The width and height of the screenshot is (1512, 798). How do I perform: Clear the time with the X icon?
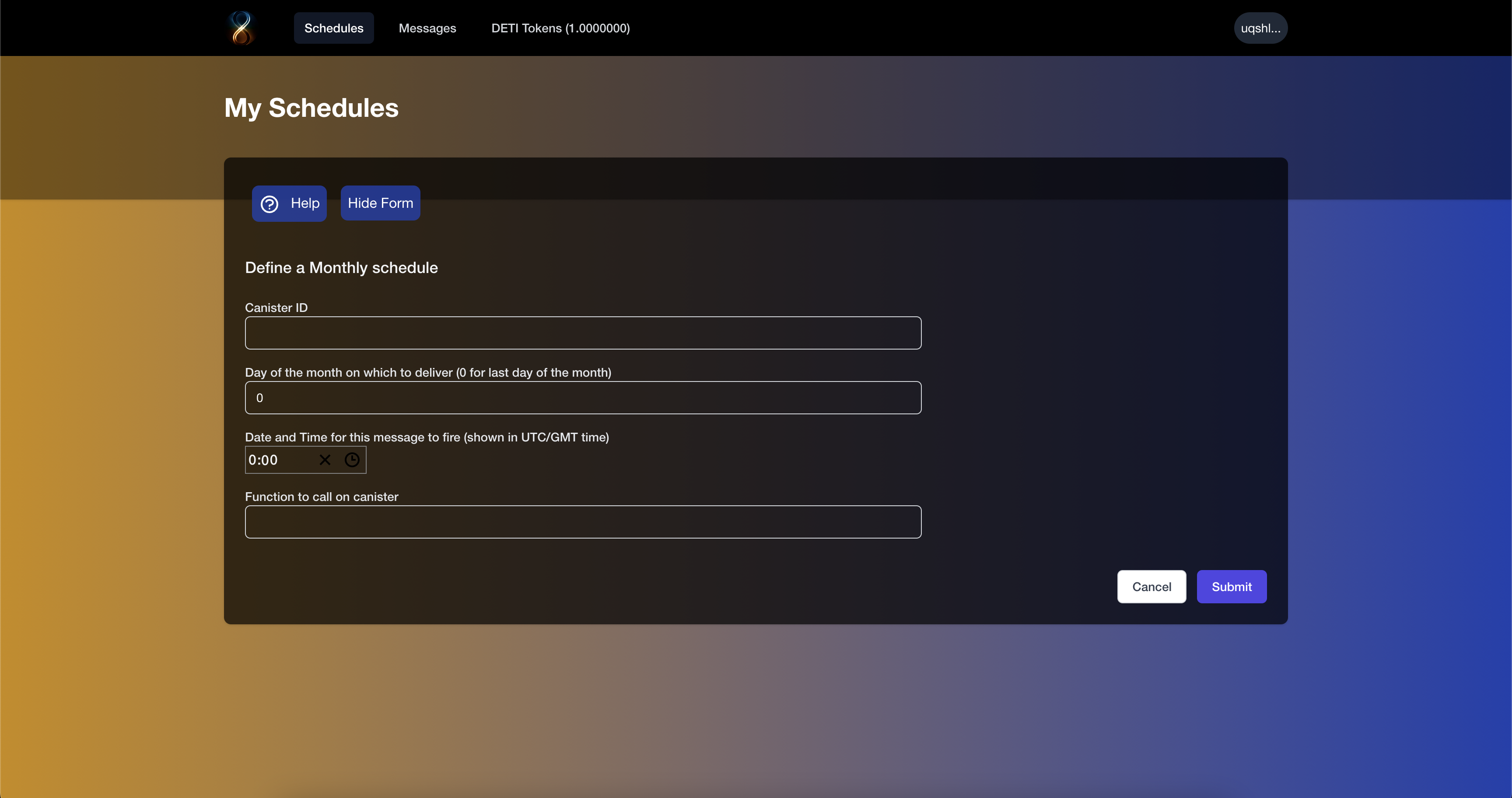(325, 459)
